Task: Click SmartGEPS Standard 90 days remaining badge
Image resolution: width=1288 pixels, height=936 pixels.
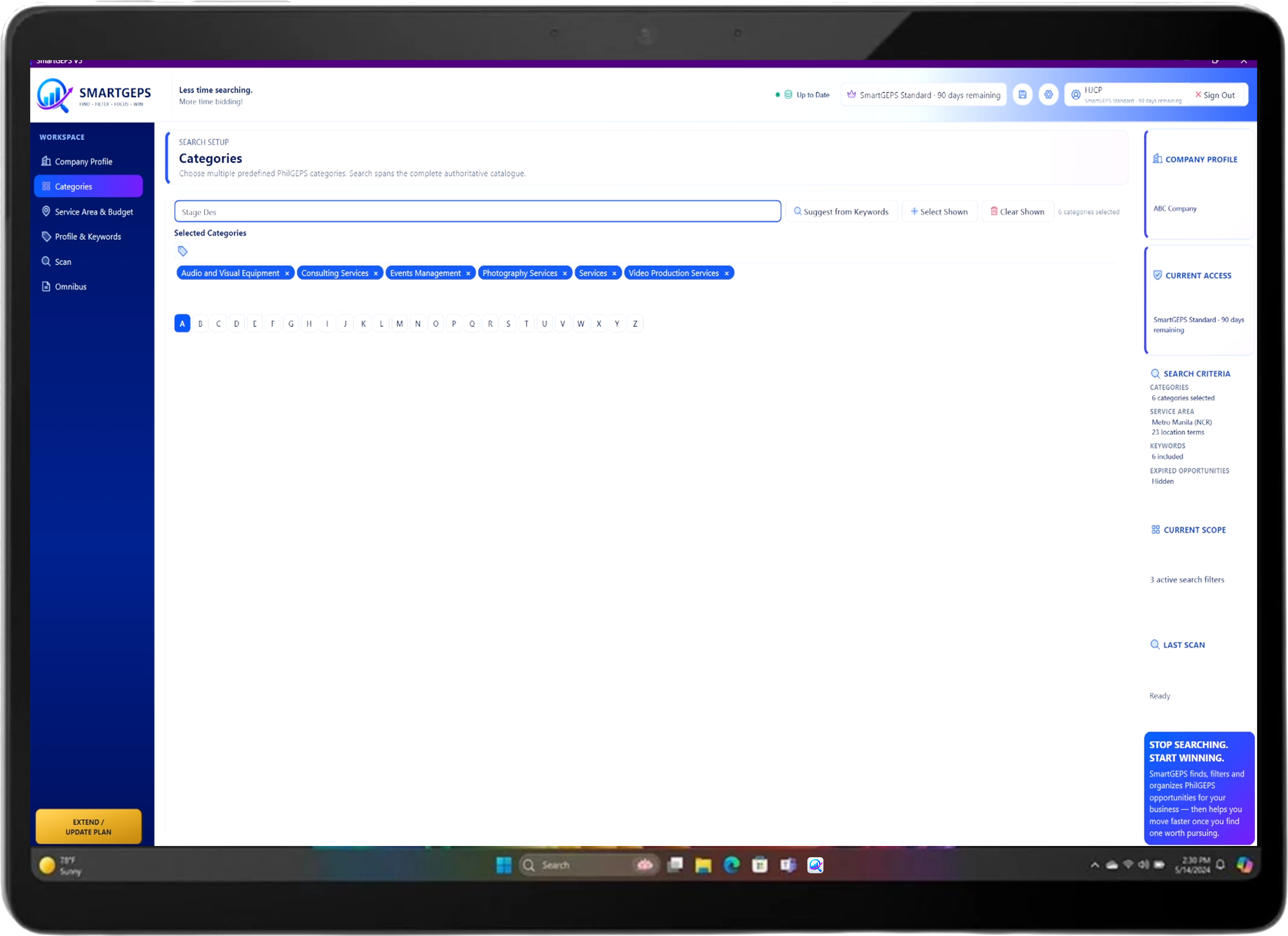Action: [x=924, y=95]
